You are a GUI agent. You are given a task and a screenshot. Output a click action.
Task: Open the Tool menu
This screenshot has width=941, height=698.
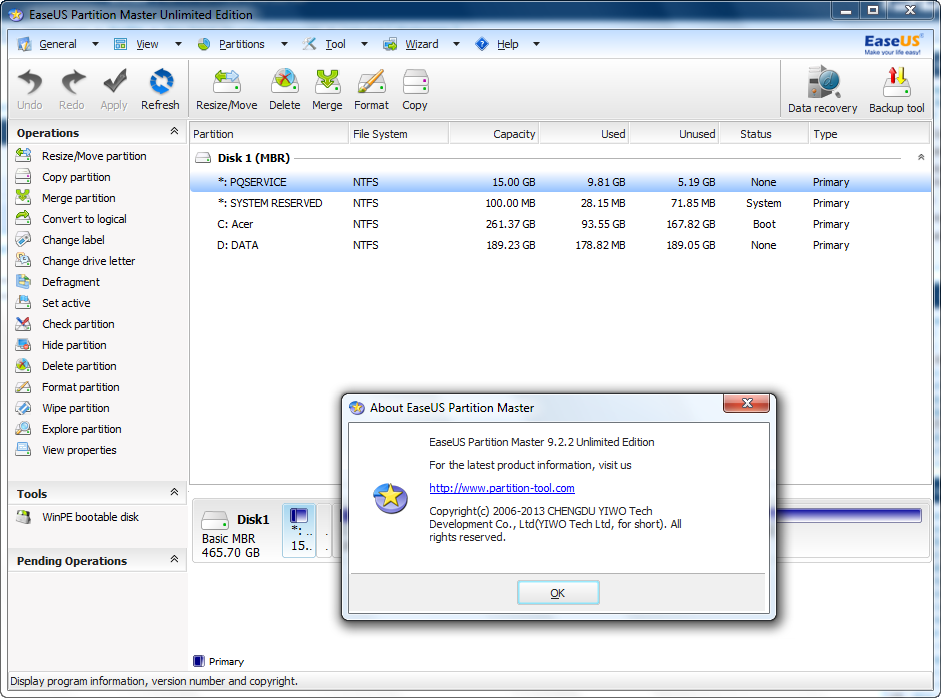[335, 44]
